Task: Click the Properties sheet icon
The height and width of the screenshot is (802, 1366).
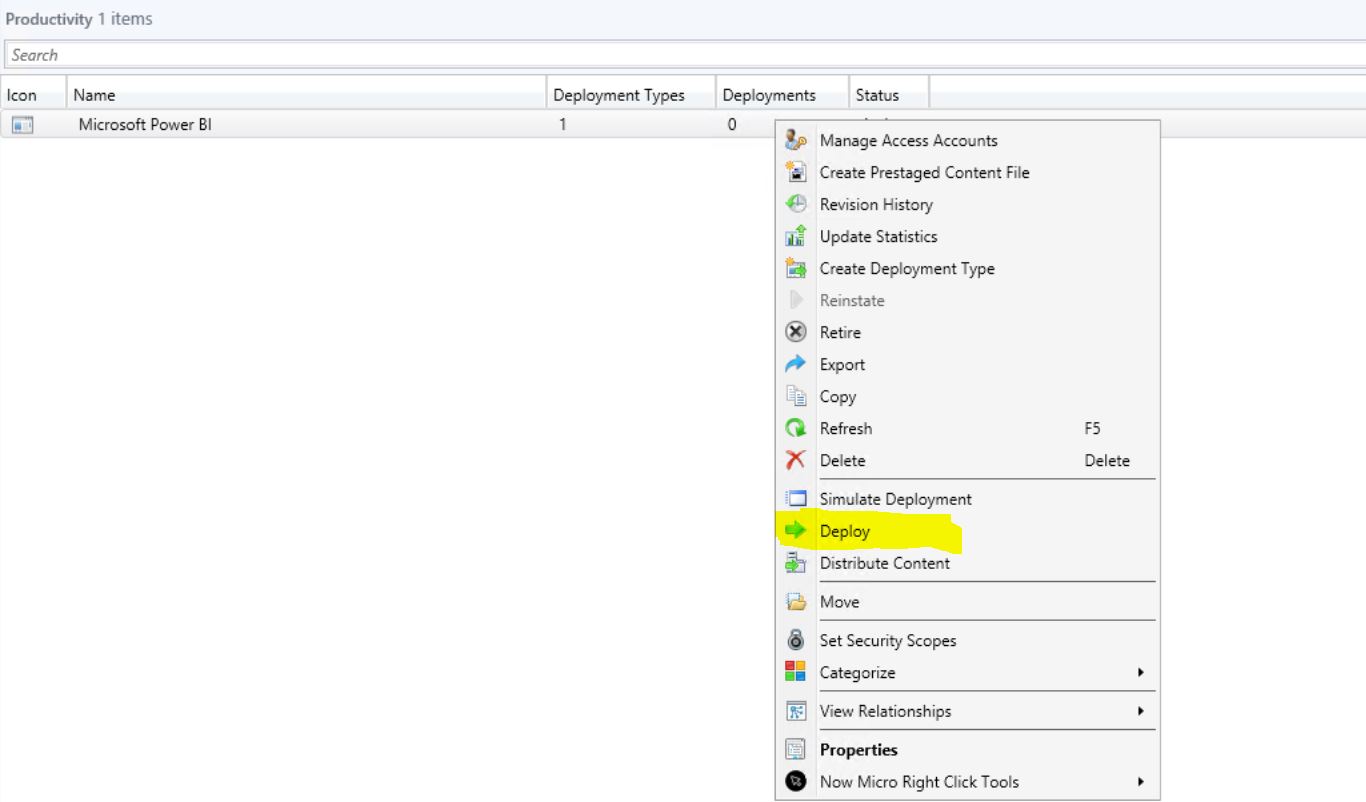Action: pyautogui.click(x=796, y=750)
